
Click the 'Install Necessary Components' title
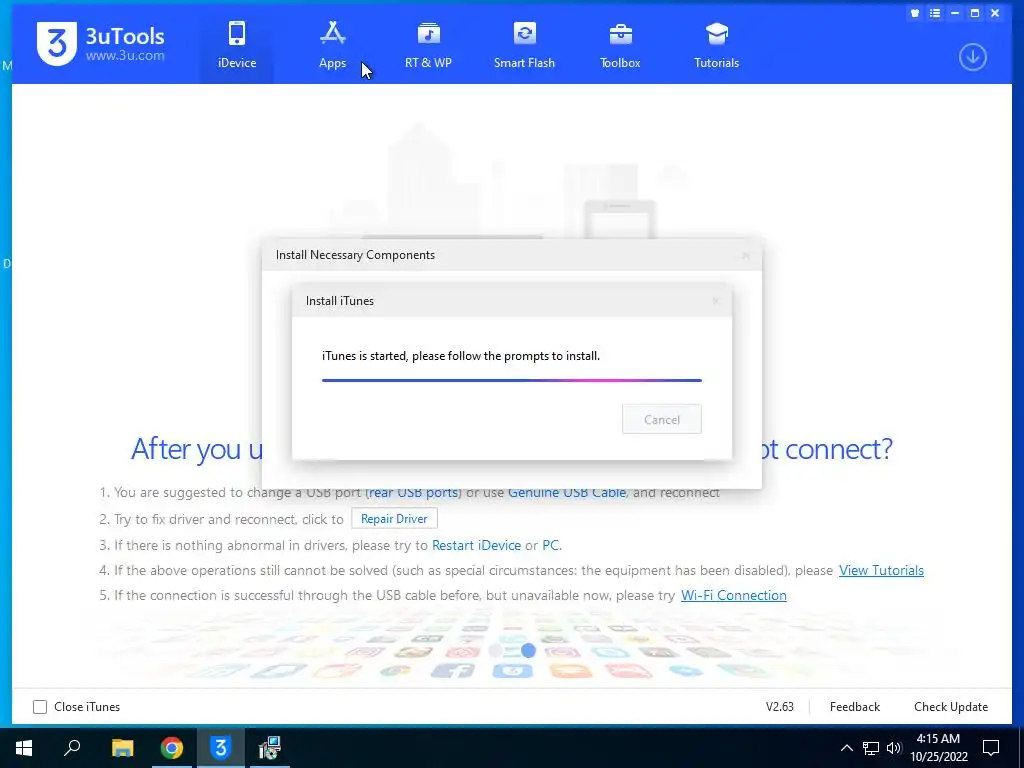coord(355,255)
